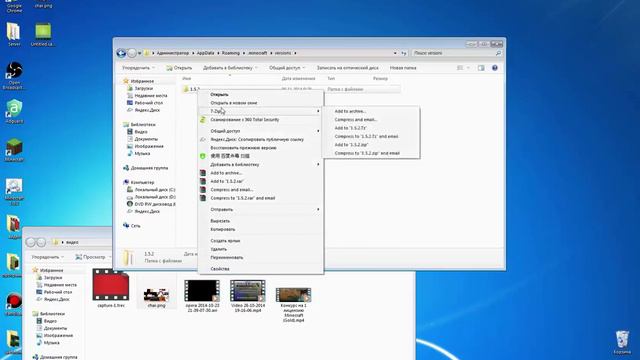The height and width of the screenshot is (360, 640).
Task: Select 'Открыть в новом окне' menu entry
Action: 233,103
